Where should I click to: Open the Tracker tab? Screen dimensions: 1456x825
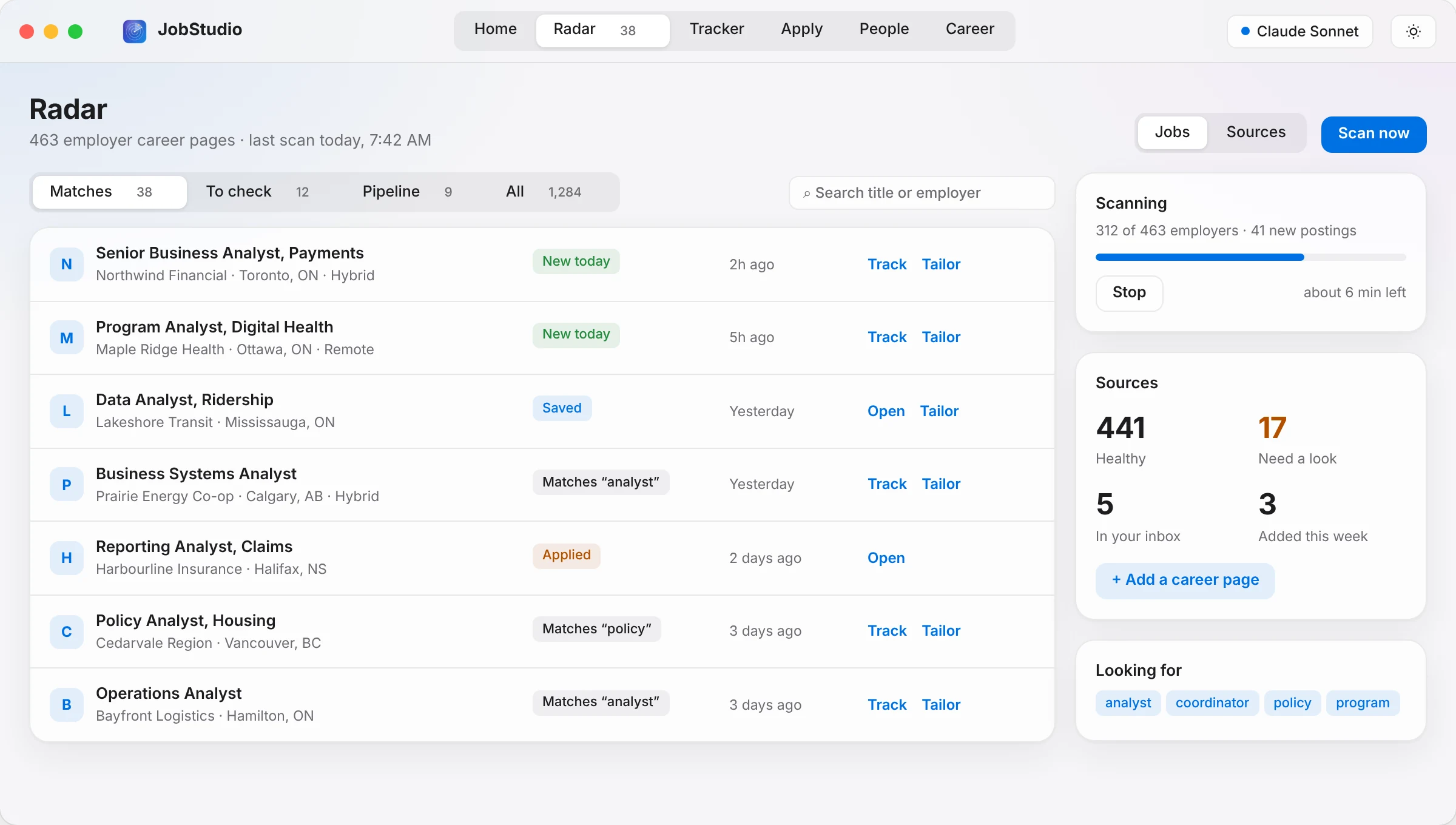click(716, 29)
